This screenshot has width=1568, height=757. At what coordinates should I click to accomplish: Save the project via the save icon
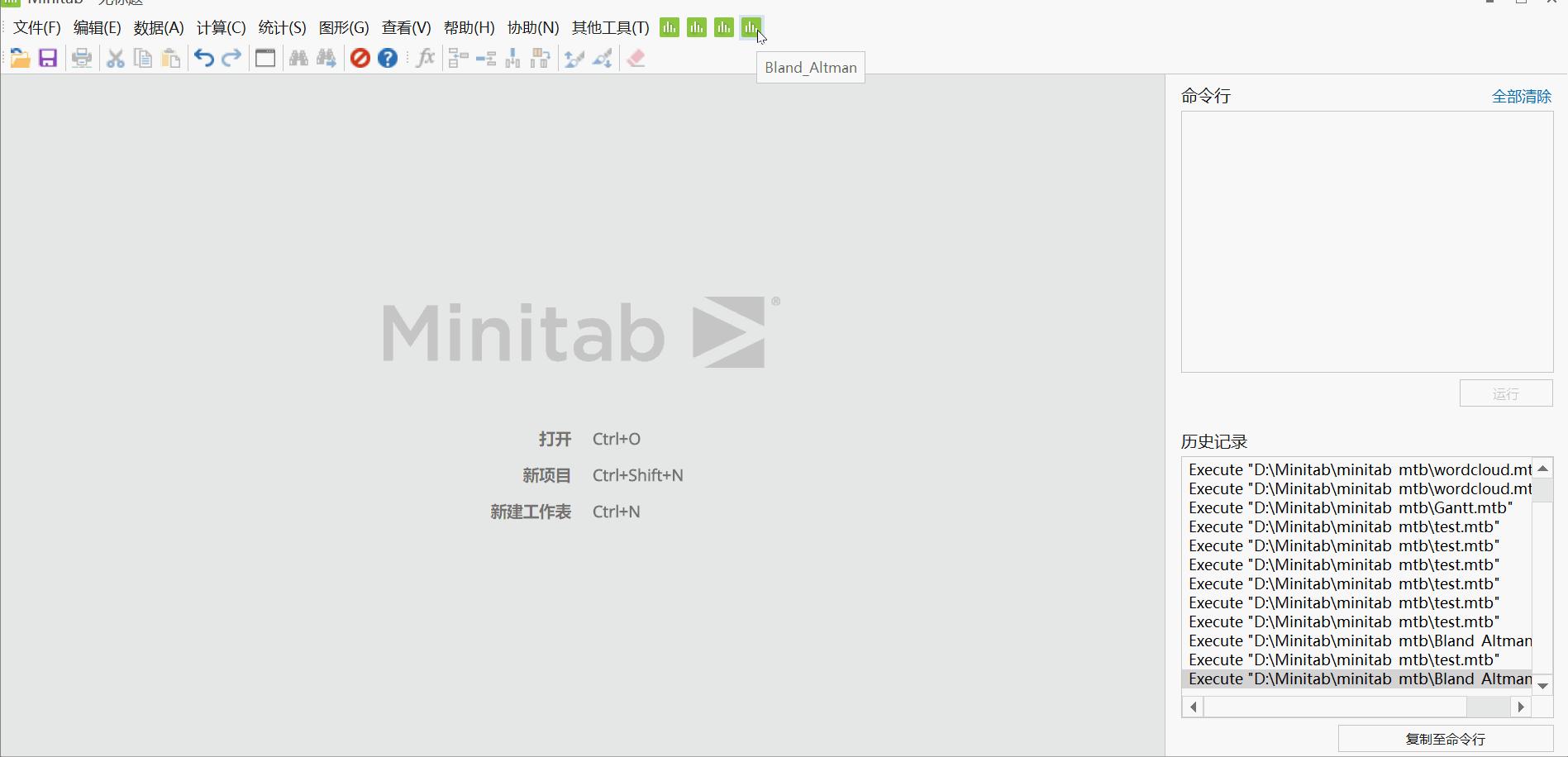click(x=47, y=58)
